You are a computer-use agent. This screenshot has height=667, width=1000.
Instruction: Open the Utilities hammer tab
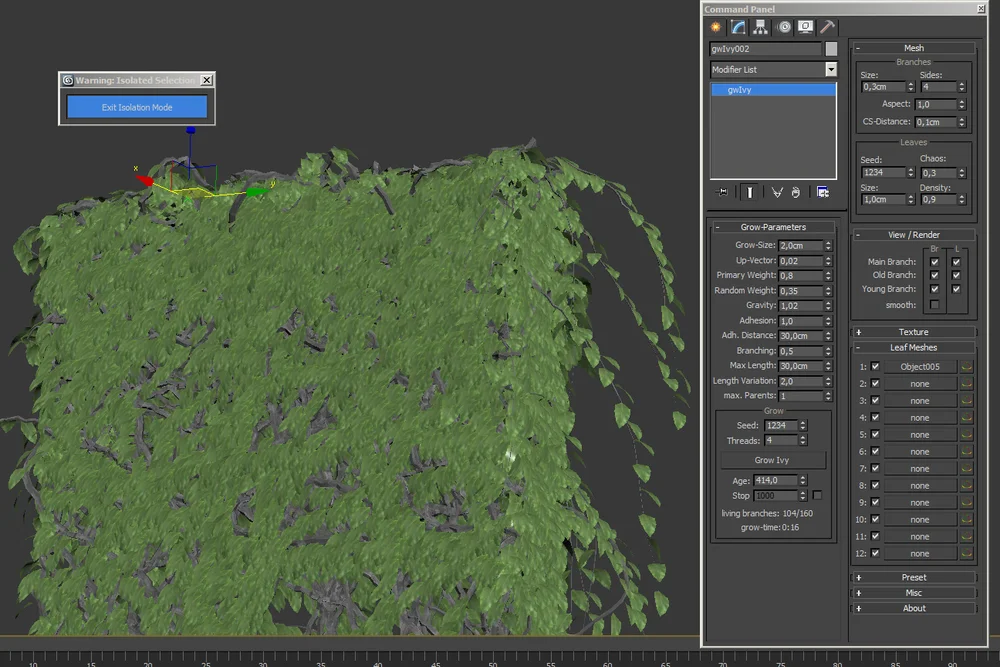827,27
